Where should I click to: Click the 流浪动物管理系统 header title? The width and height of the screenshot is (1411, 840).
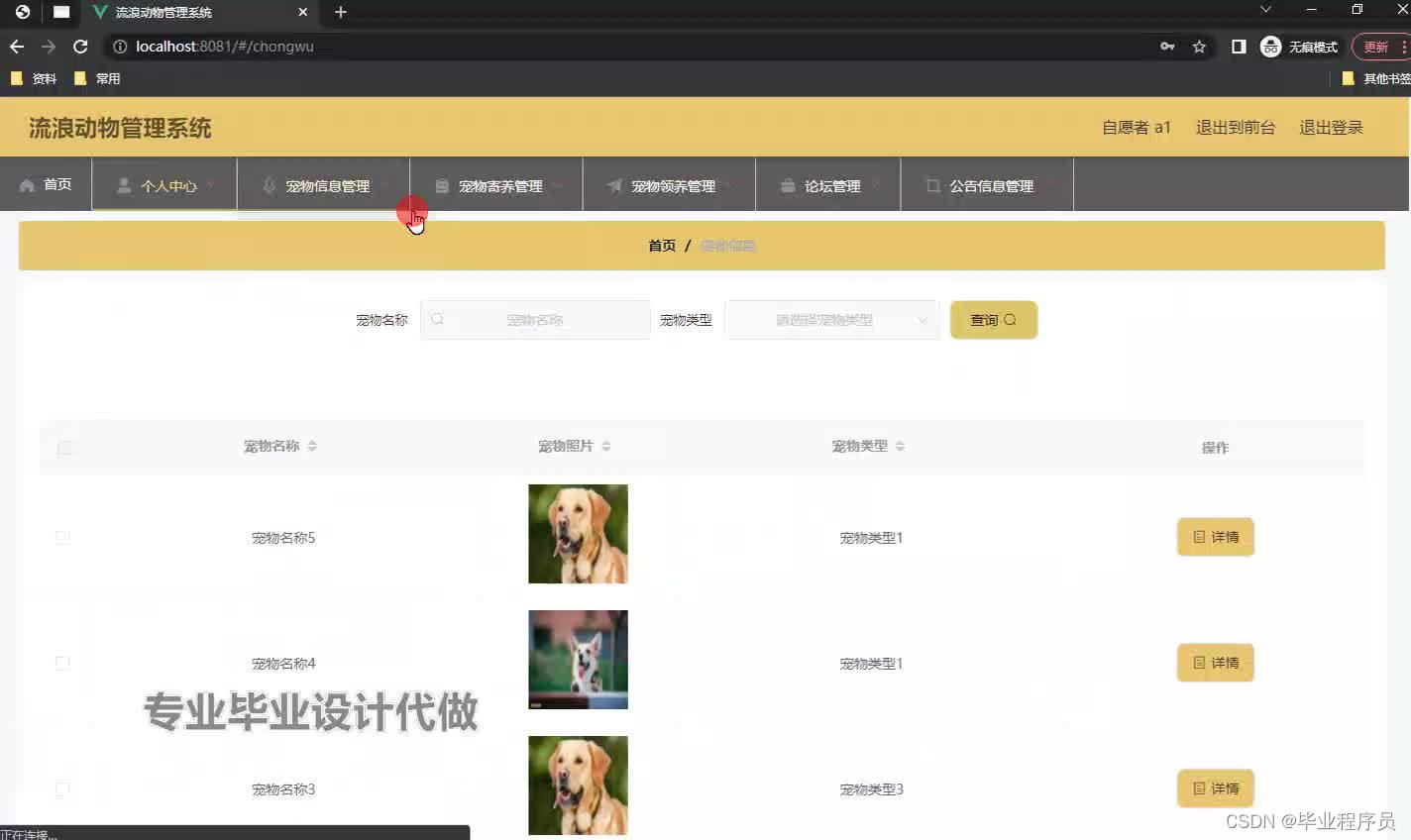[x=120, y=128]
